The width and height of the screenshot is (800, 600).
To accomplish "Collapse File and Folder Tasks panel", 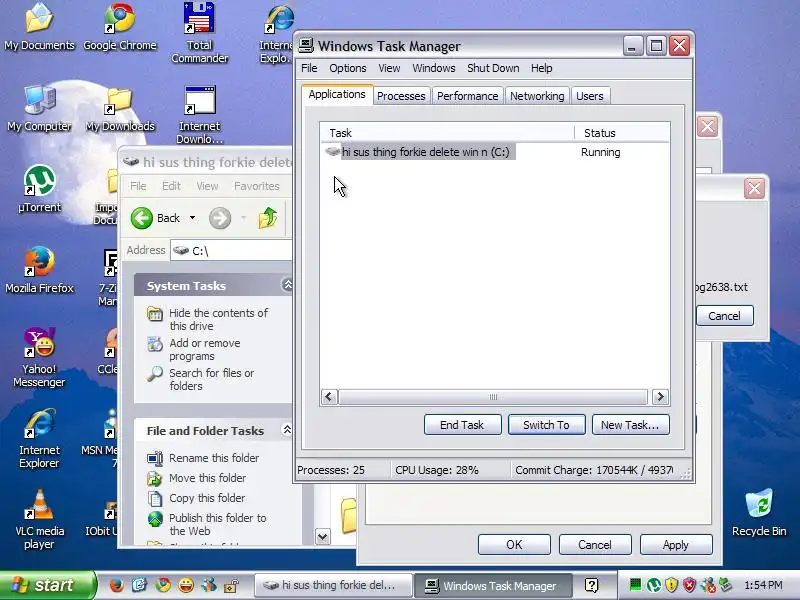I will point(287,430).
